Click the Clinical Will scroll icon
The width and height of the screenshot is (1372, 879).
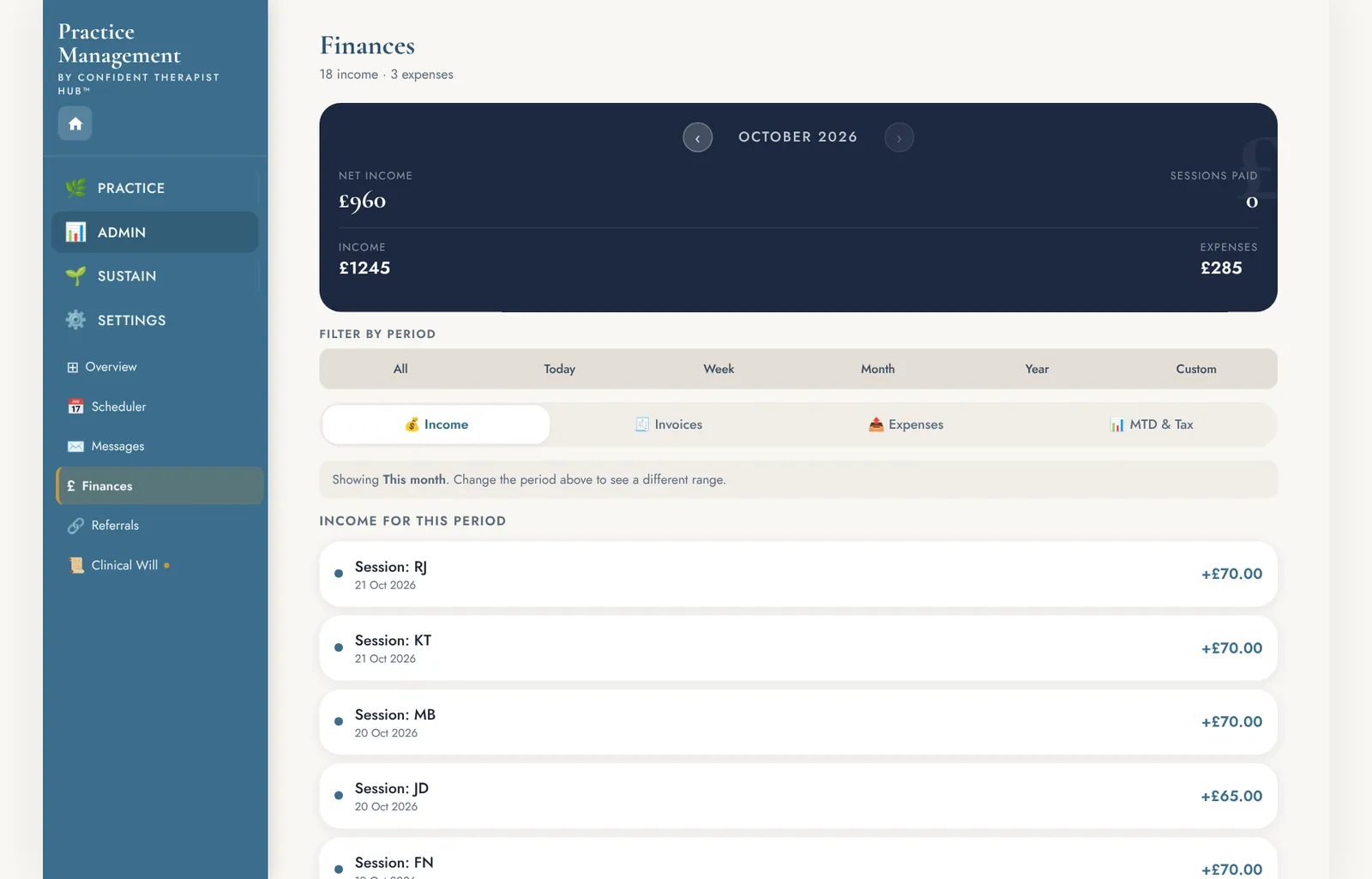(75, 565)
